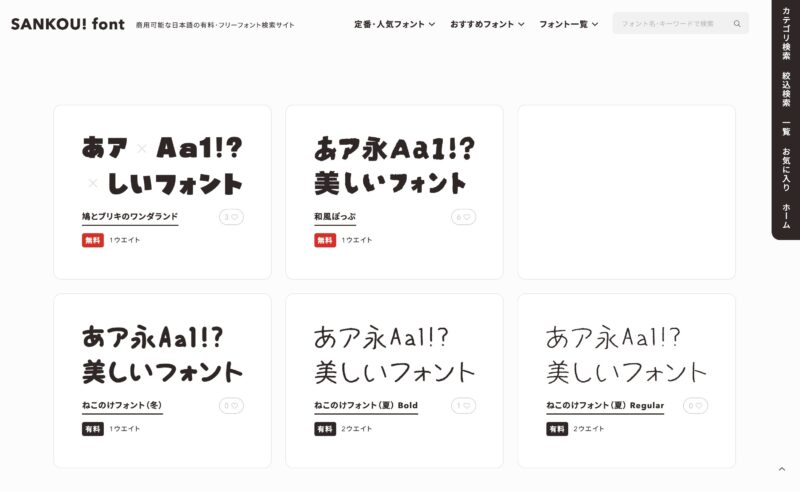Open お気に入り from the side panel
The width and height of the screenshot is (800, 492).
(786, 170)
